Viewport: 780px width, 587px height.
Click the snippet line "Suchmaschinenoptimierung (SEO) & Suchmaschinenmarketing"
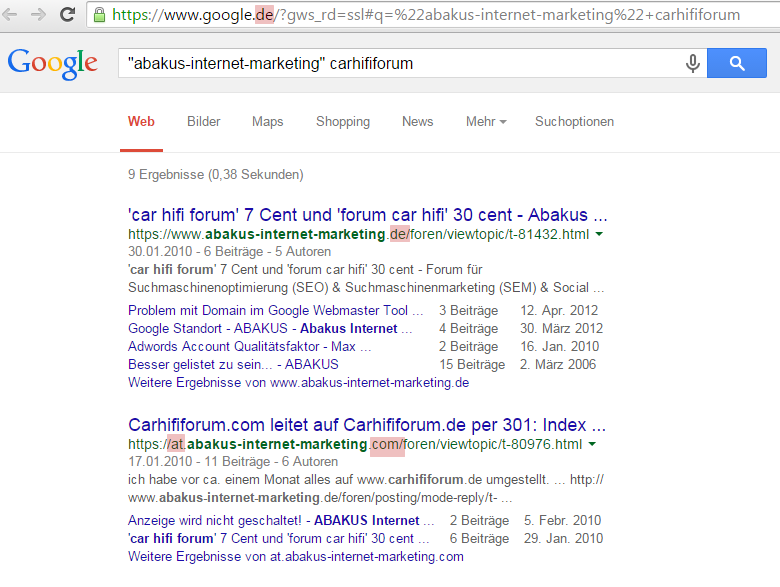(x=366, y=288)
